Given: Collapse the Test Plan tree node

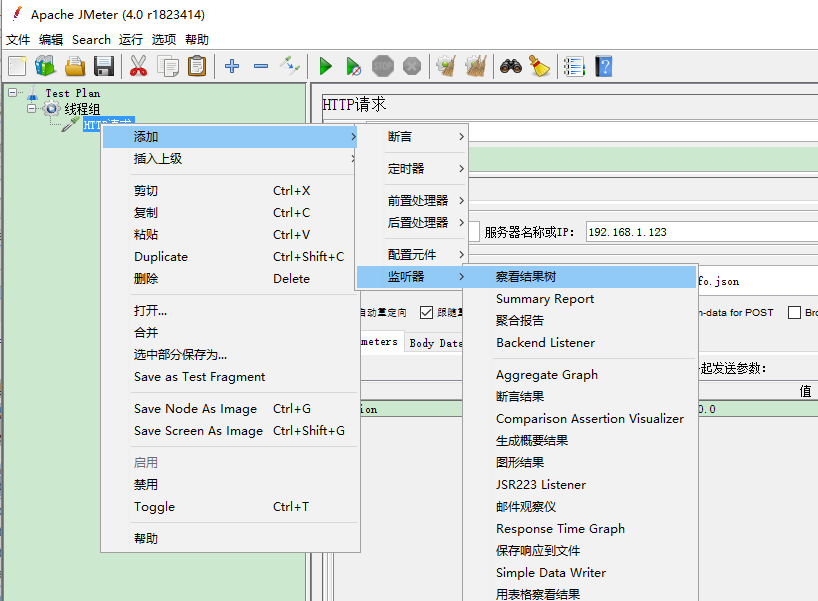Looking at the screenshot, I should [x=13, y=92].
